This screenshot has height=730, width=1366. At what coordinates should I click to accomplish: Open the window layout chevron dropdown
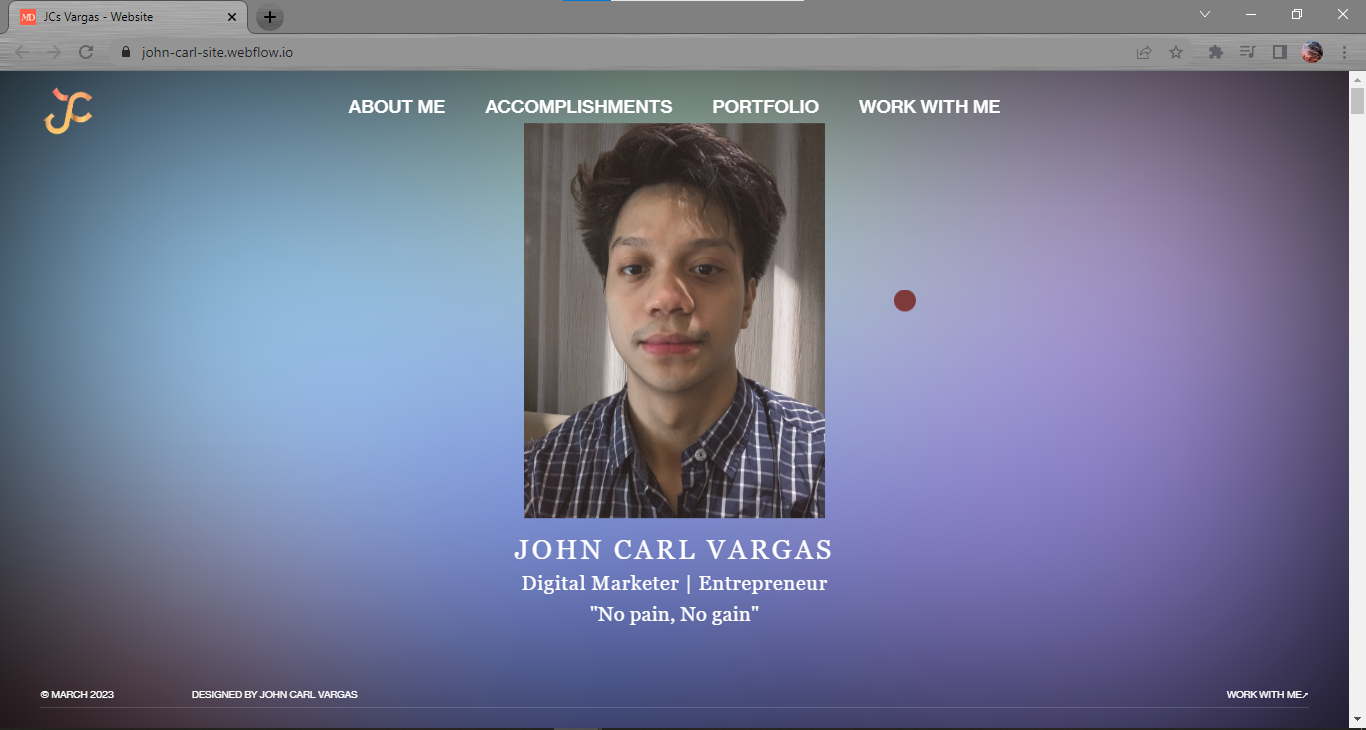point(1204,14)
